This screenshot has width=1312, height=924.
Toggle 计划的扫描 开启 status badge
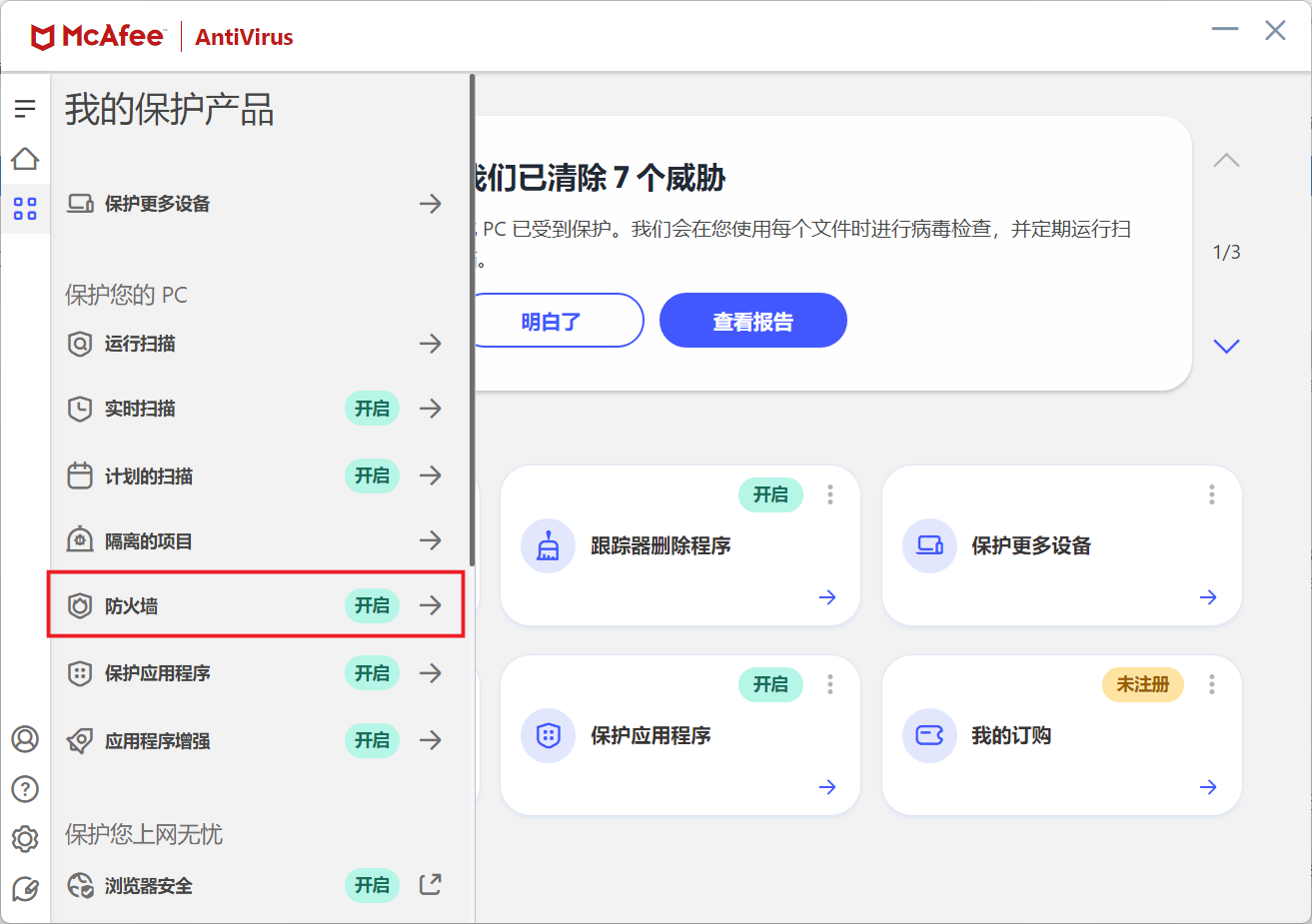[372, 475]
